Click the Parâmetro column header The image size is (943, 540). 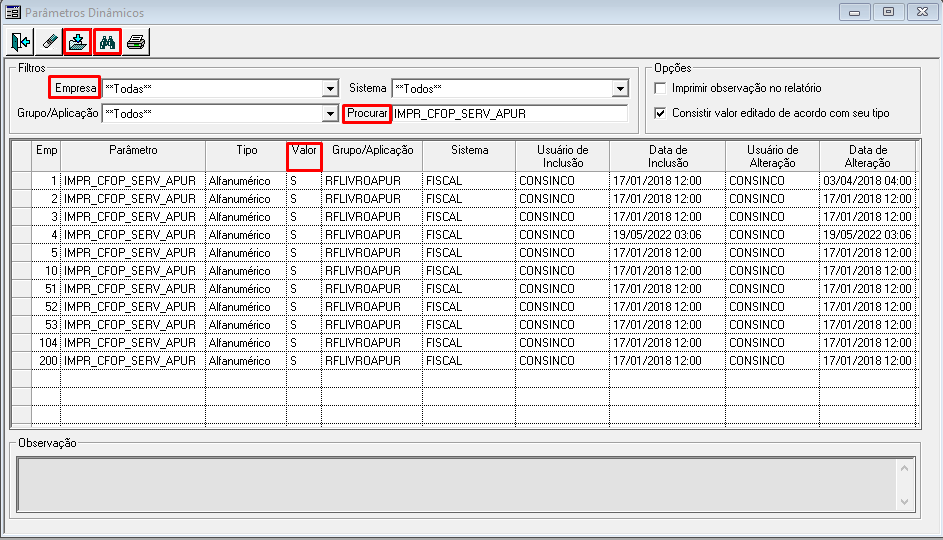point(133,156)
